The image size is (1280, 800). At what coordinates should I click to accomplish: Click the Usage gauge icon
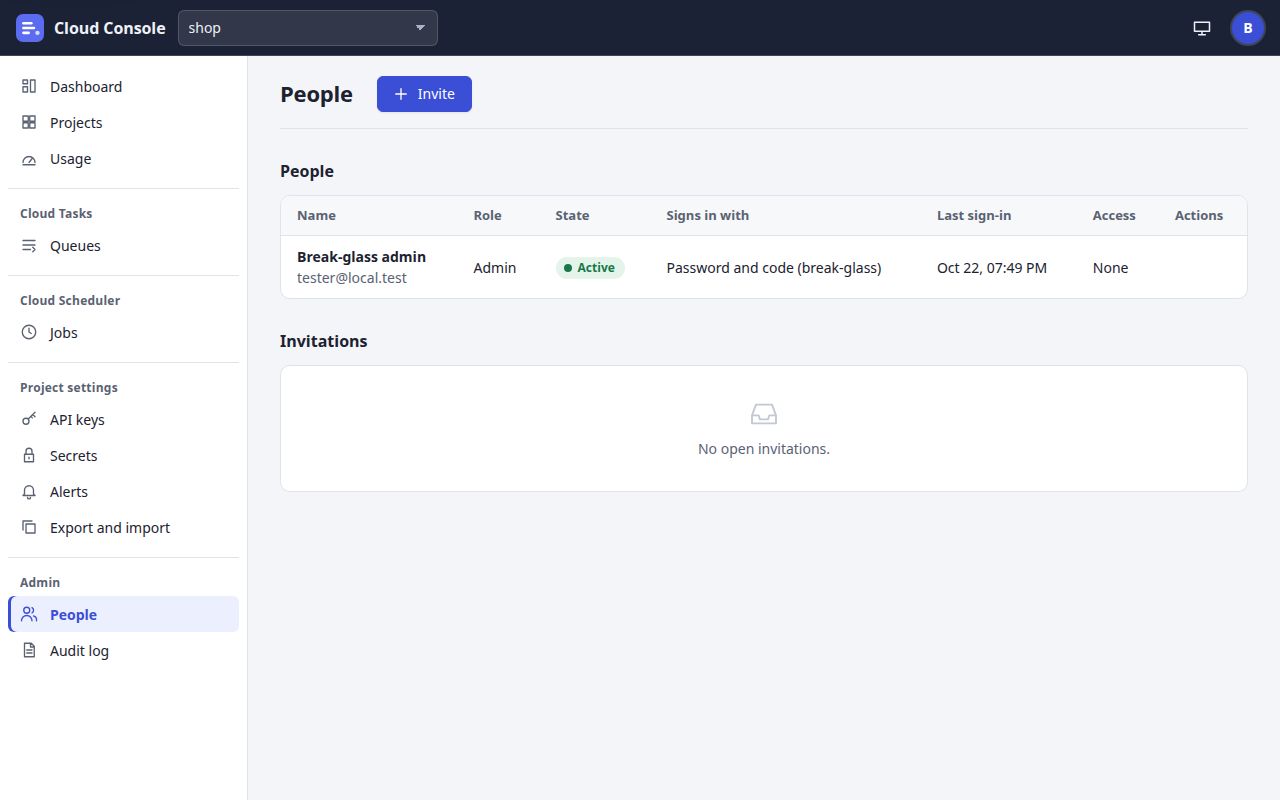point(29,159)
